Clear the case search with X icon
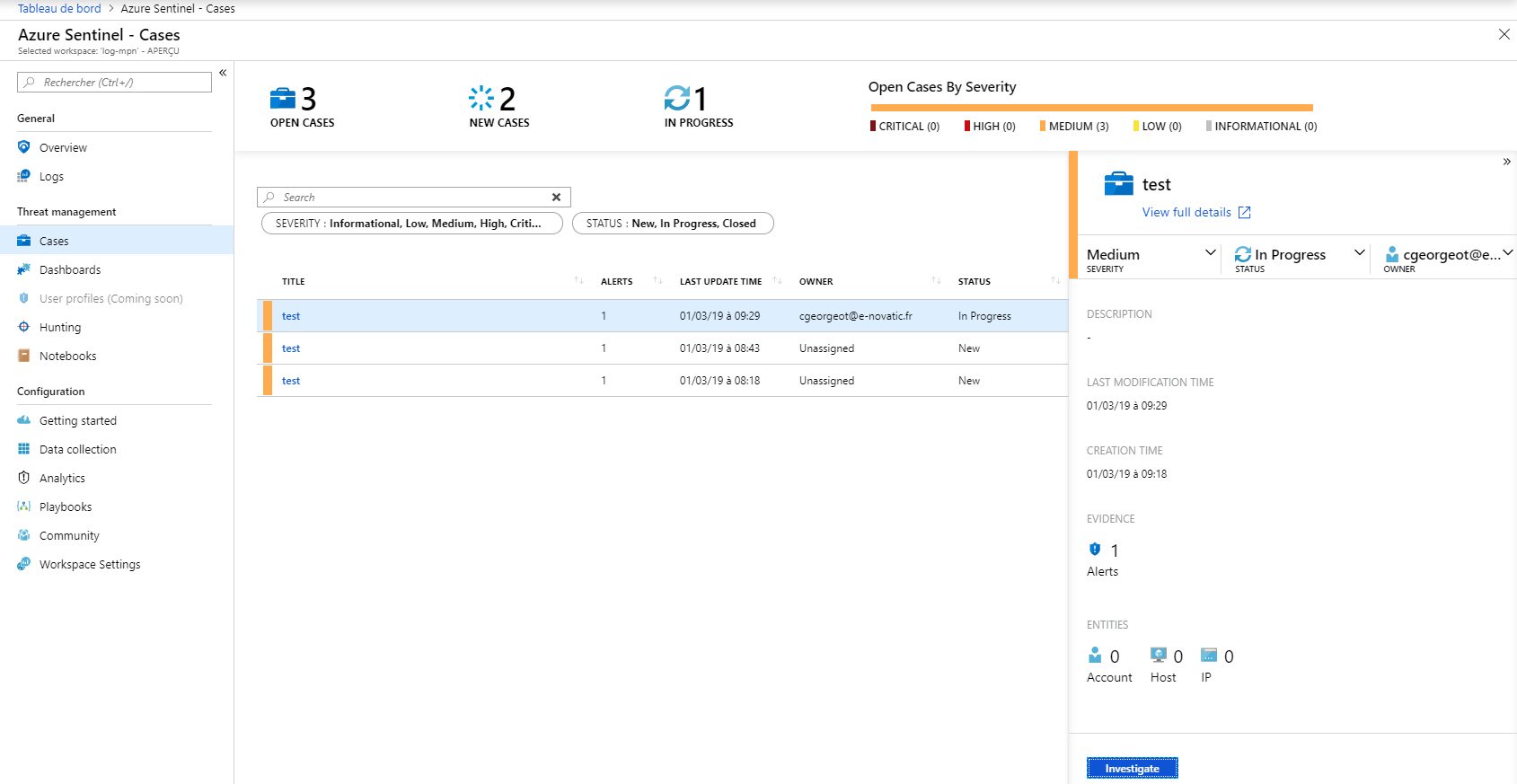The image size is (1517, 784). pyautogui.click(x=556, y=198)
